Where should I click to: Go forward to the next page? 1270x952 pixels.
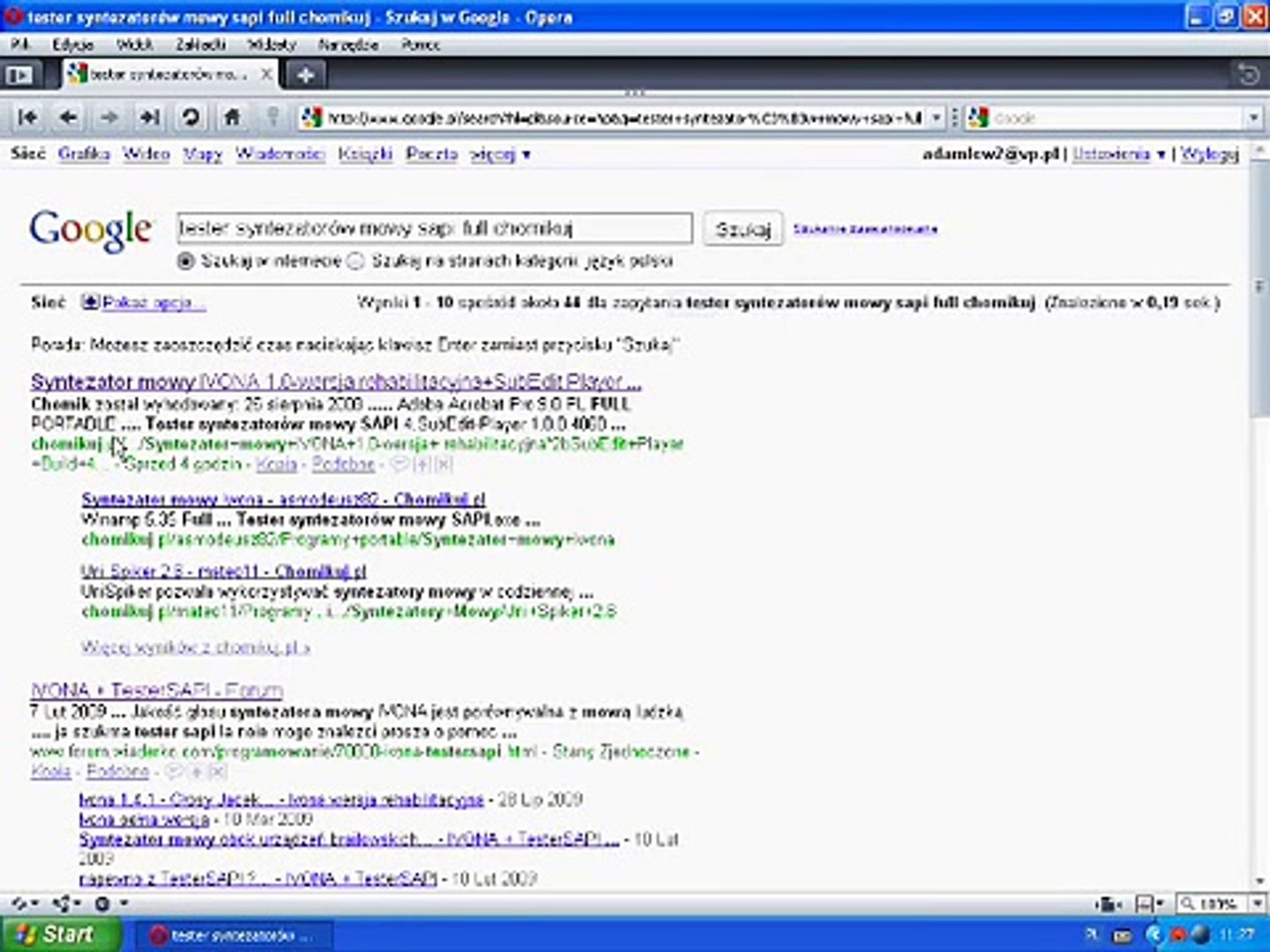coord(108,117)
